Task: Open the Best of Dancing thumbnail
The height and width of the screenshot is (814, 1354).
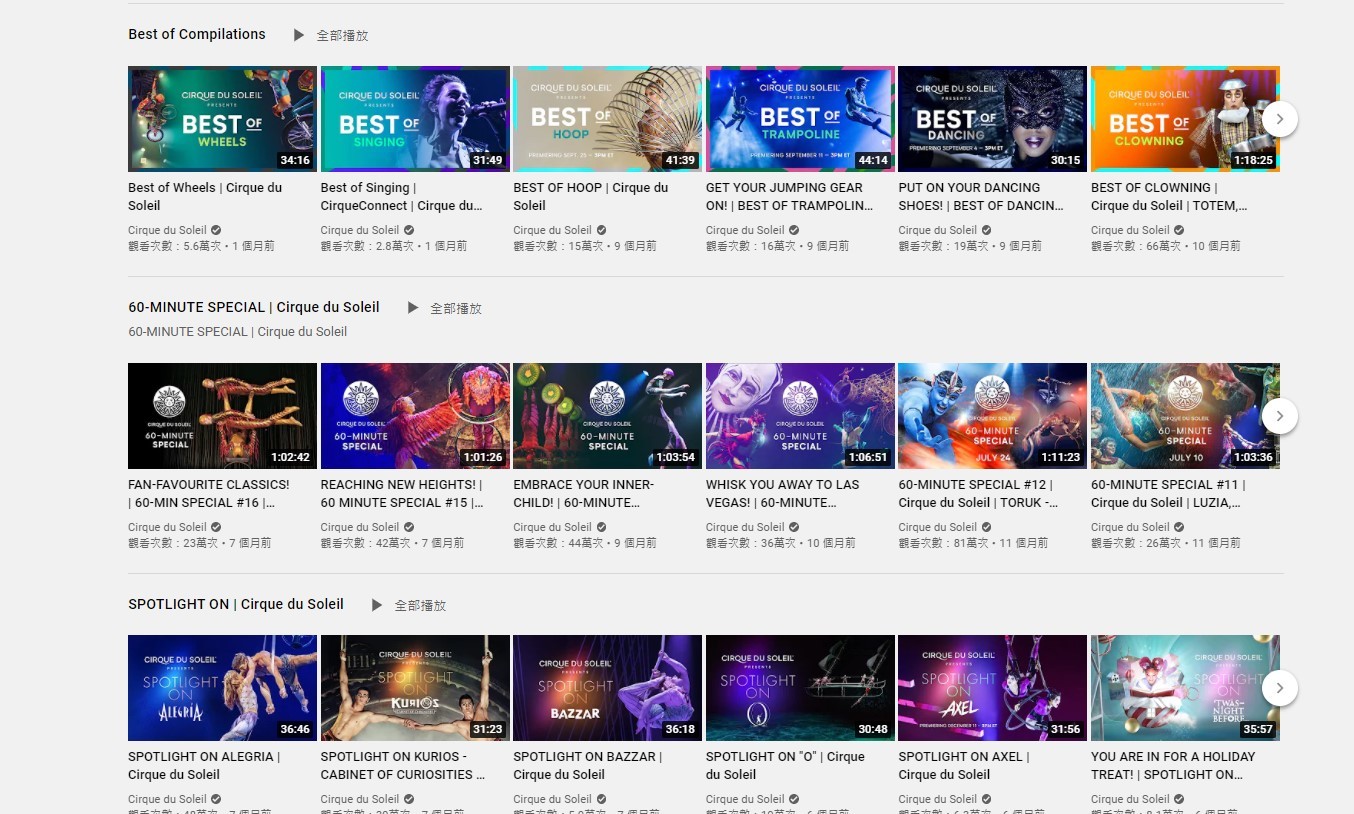Action: tap(992, 119)
